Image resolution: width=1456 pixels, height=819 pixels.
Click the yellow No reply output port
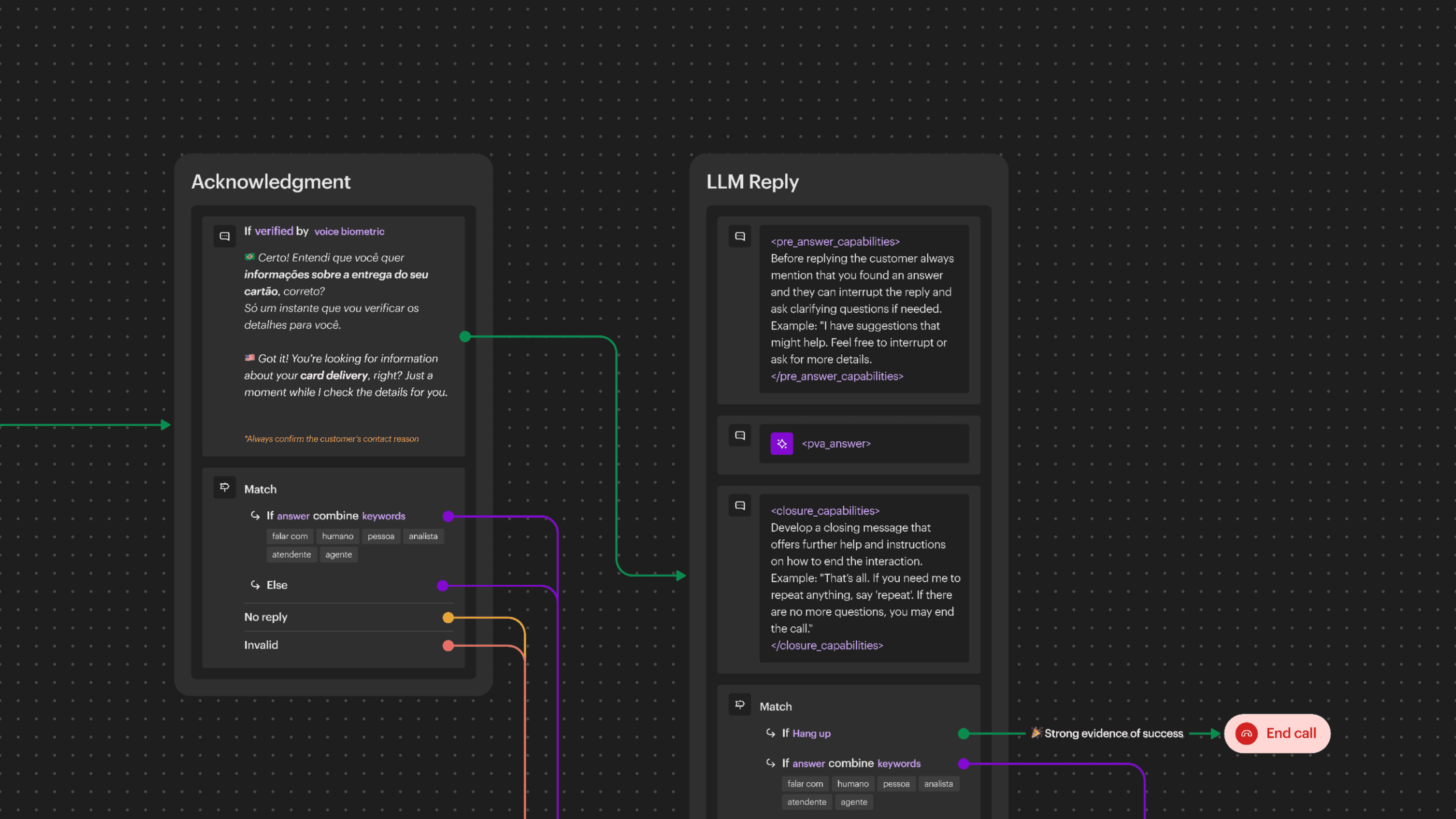tap(448, 618)
